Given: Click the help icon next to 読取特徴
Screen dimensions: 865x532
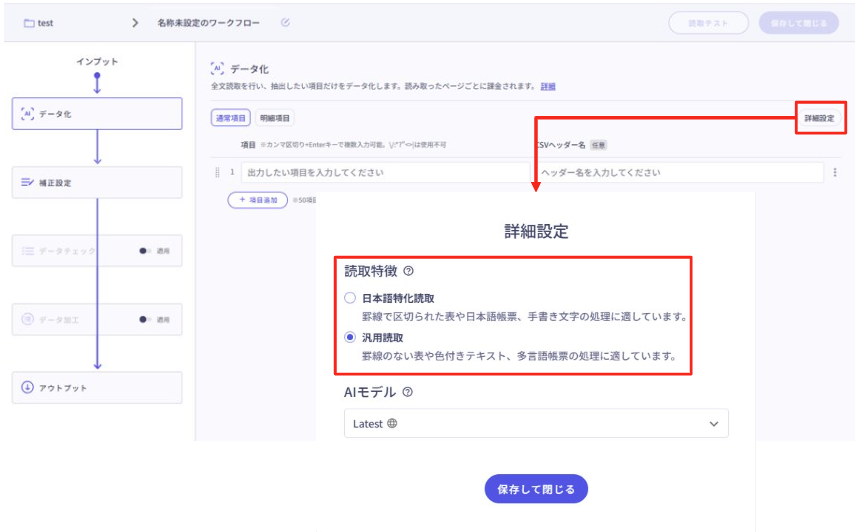Looking at the screenshot, I should tap(408, 271).
